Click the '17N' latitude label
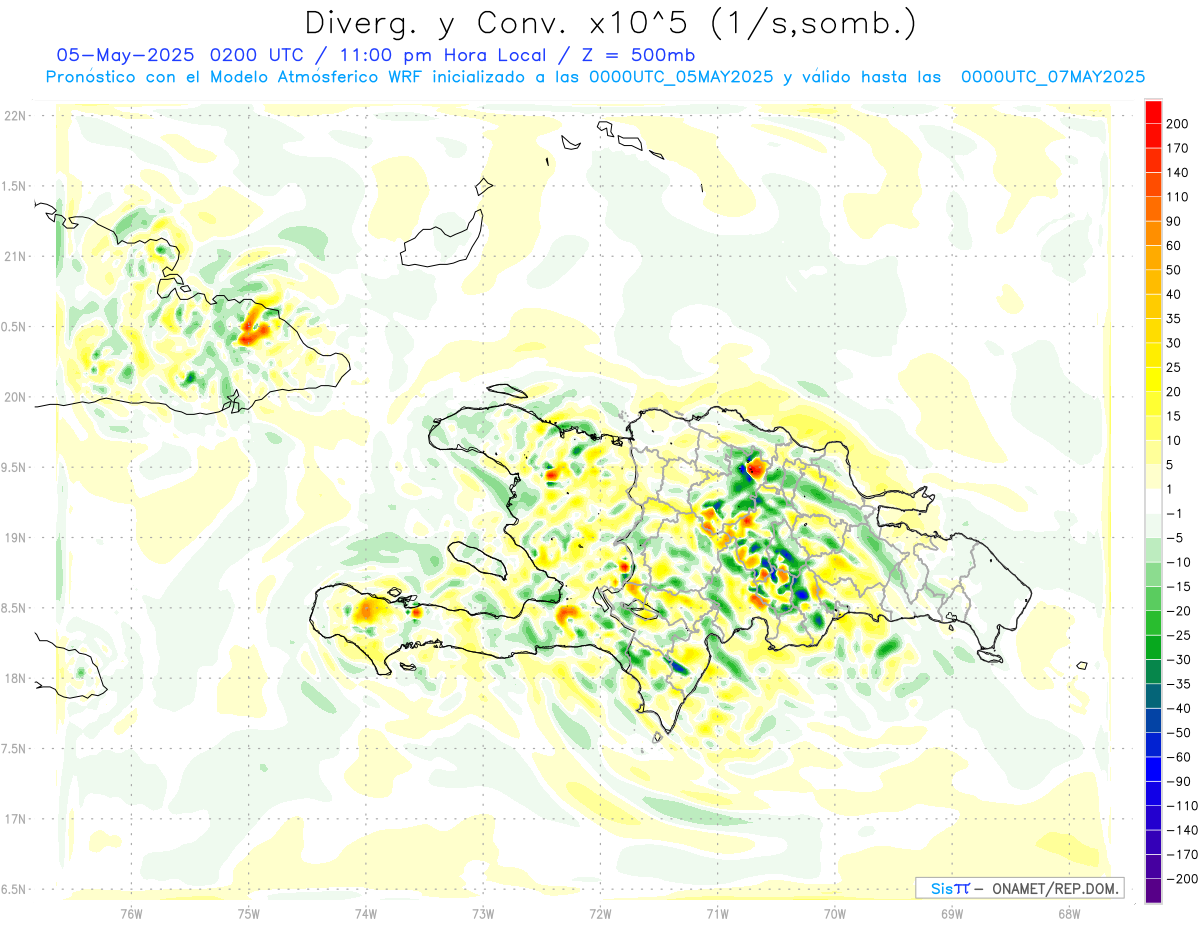This screenshot has height=927, width=1200. point(14,819)
